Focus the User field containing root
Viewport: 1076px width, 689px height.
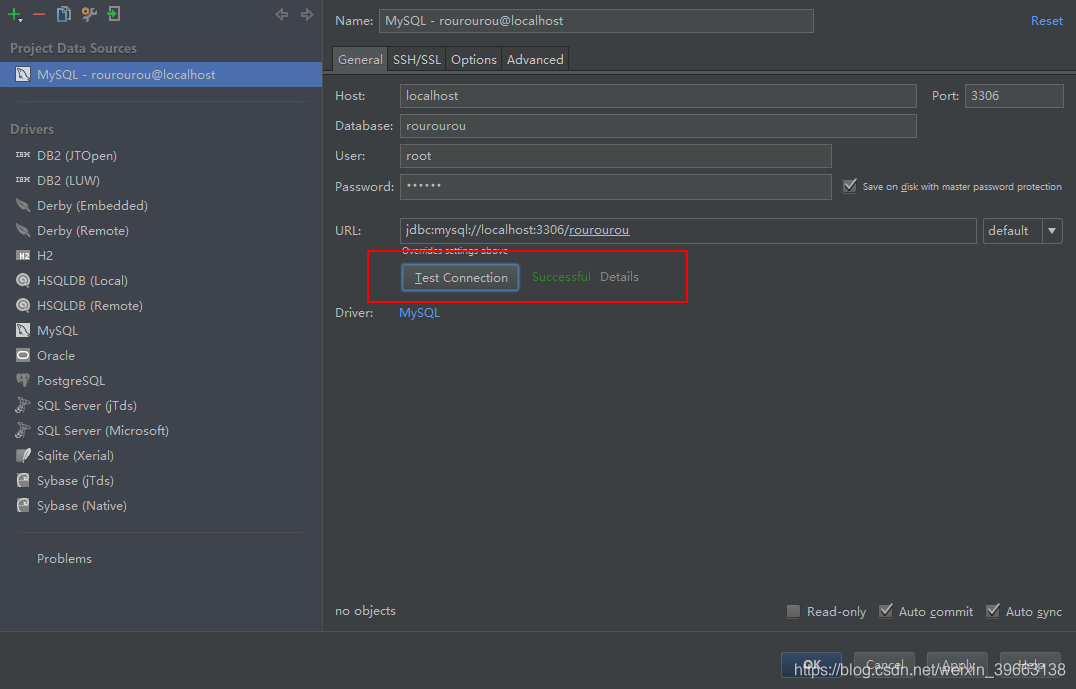pyautogui.click(x=616, y=156)
